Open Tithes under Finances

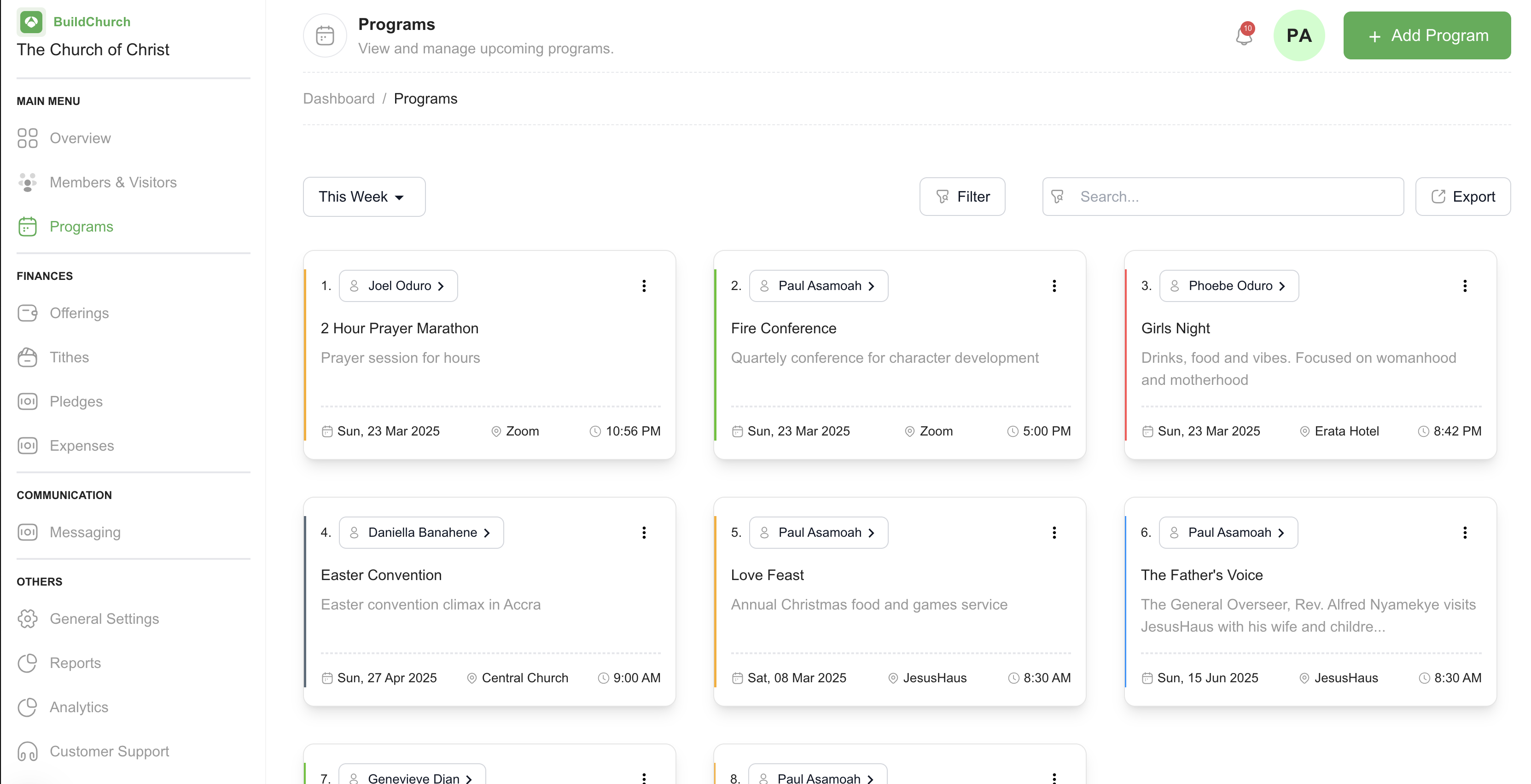(x=69, y=357)
